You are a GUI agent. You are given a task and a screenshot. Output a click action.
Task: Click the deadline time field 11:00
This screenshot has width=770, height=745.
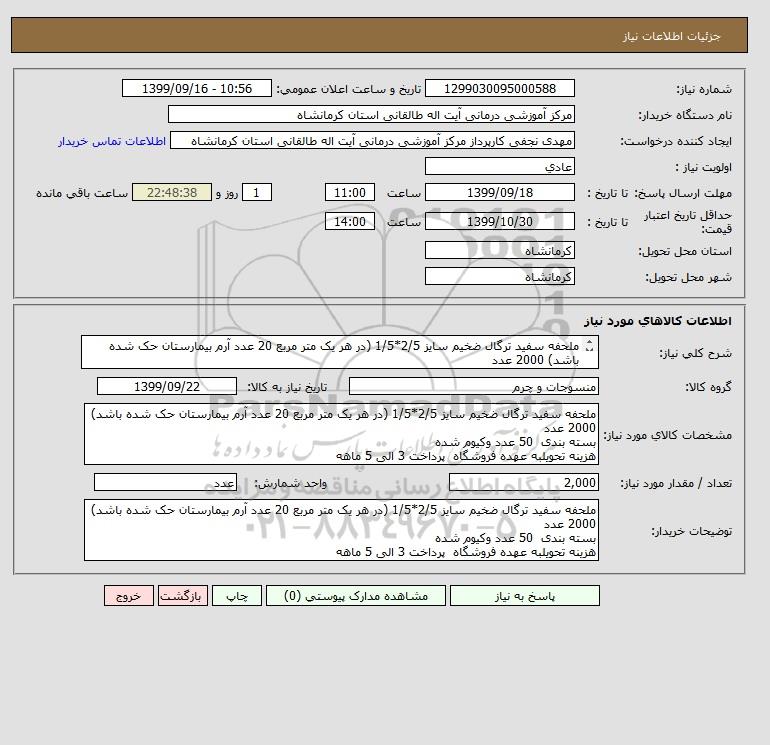pos(350,193)
